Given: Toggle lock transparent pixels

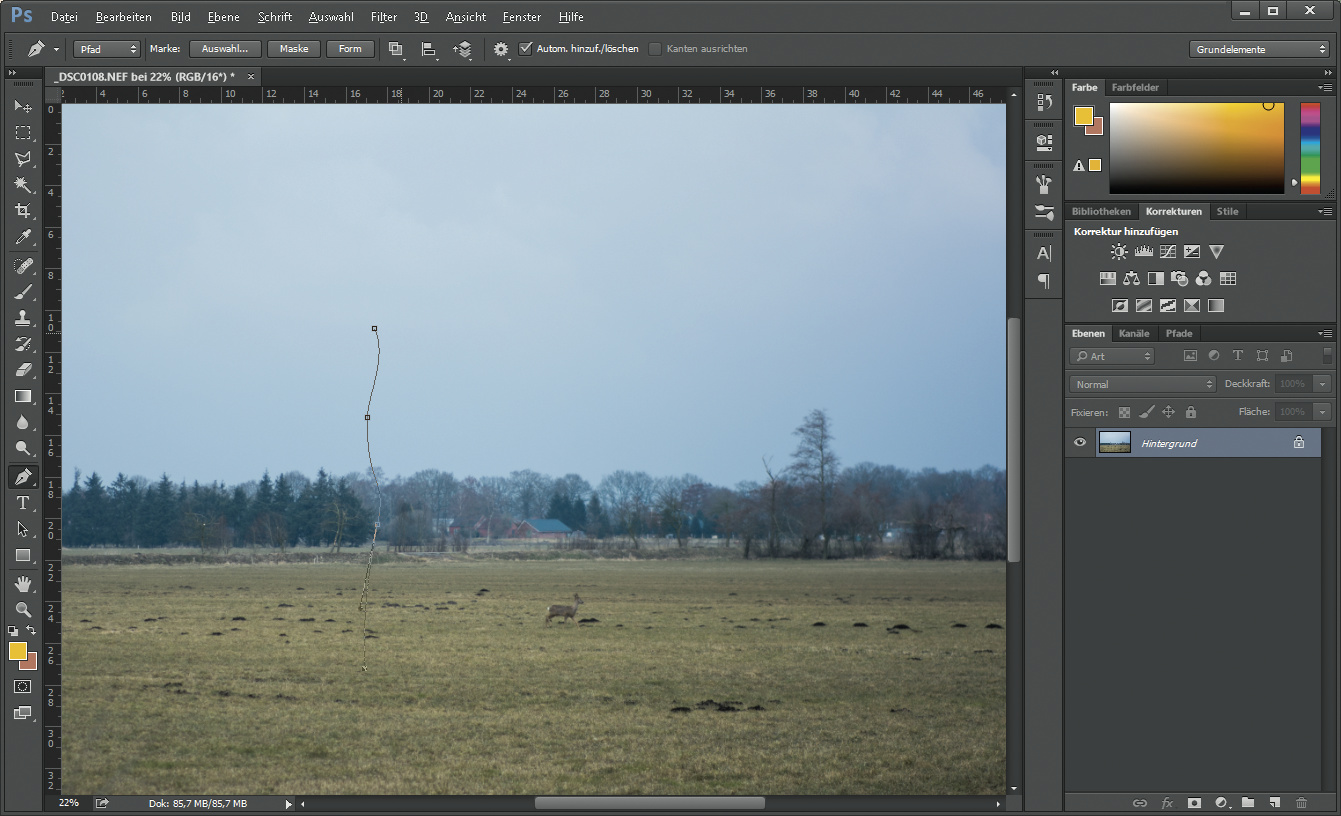Looking at the screenshot, I should (x=1124, y=412).
